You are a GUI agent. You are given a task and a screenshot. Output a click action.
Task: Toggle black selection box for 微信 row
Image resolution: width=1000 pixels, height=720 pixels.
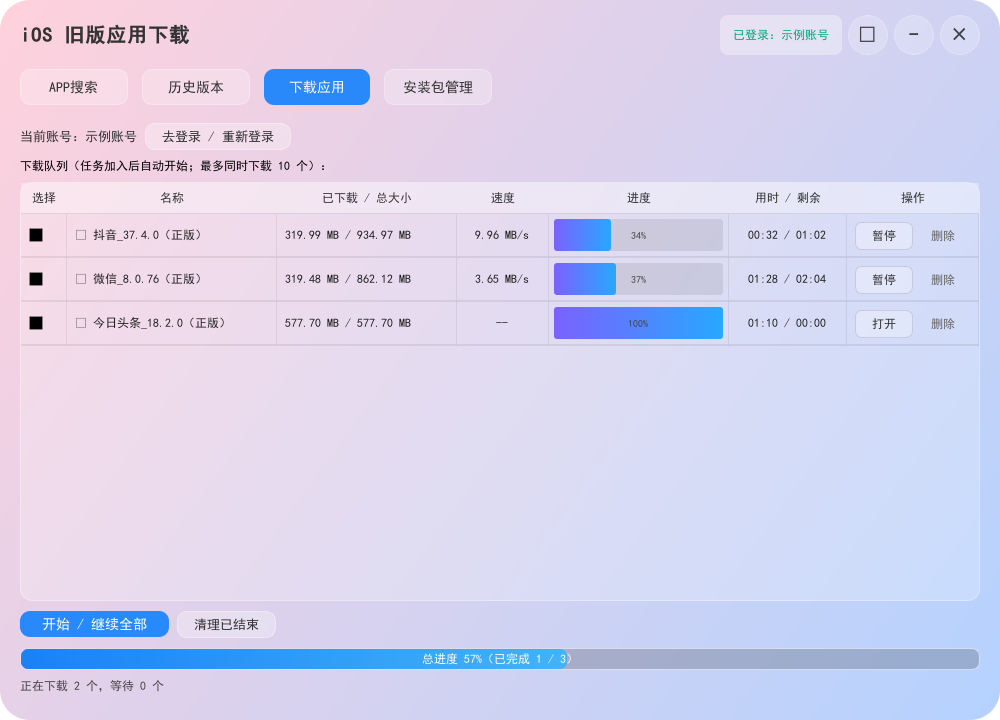[36, 279]
